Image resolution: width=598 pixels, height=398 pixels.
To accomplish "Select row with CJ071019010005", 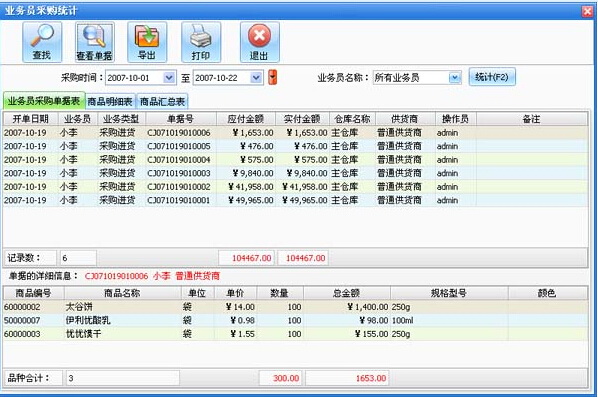I will point(296,146).
